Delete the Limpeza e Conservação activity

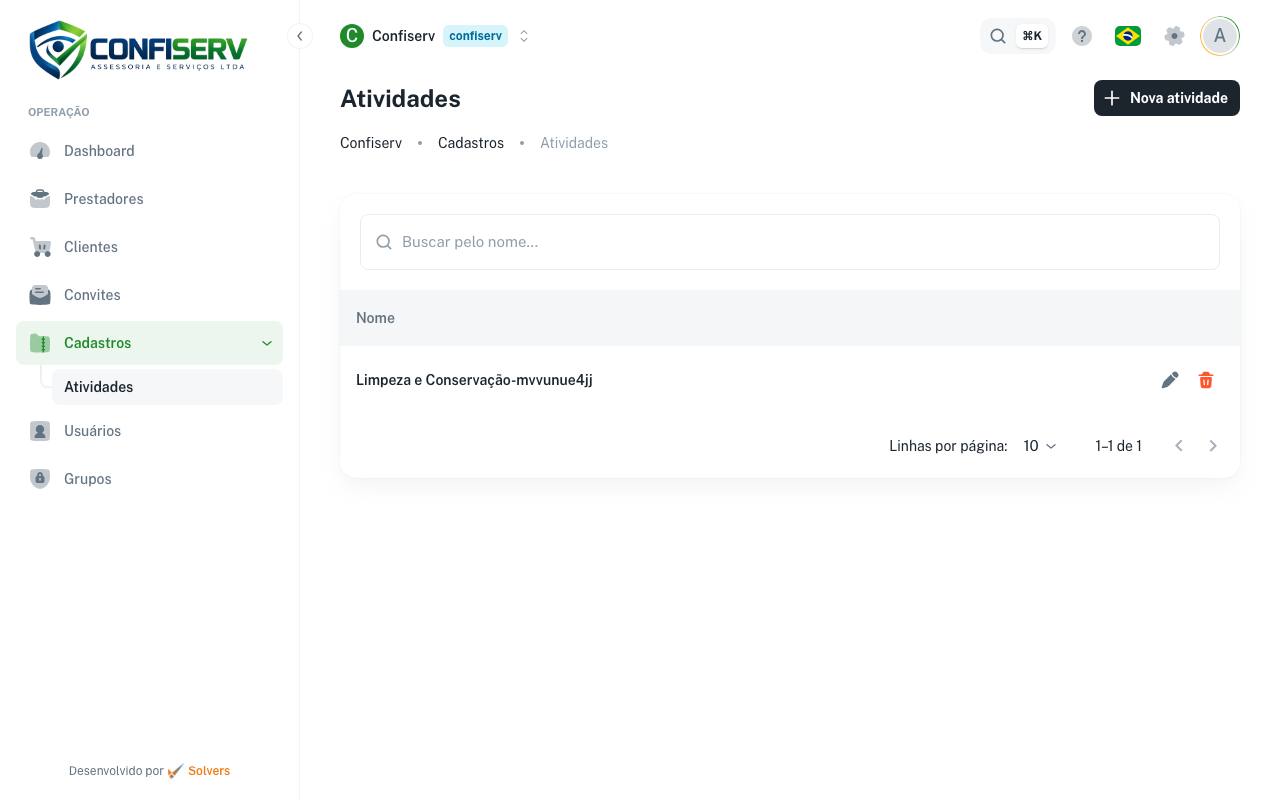click(1206, 380)
